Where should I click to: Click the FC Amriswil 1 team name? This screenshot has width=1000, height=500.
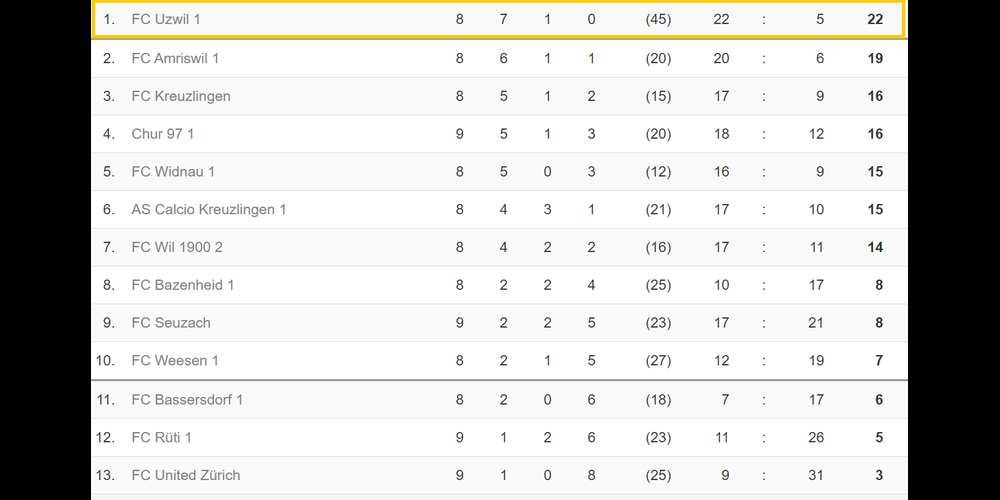pyautogui.click(x=175, y=58)
